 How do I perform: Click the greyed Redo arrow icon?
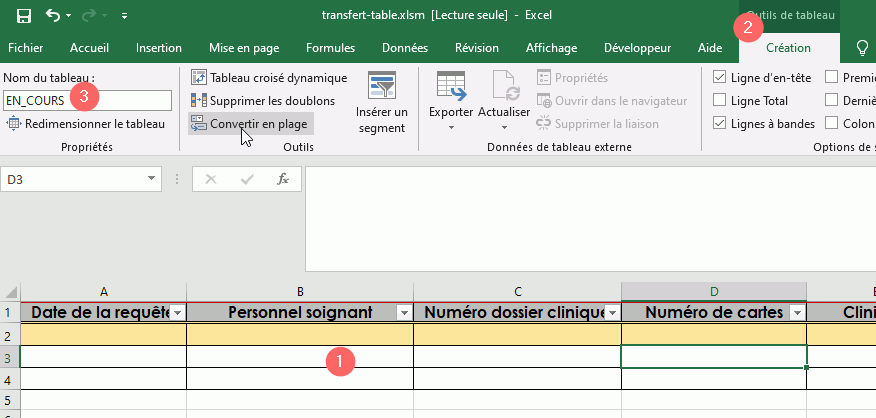click(89, 15)
